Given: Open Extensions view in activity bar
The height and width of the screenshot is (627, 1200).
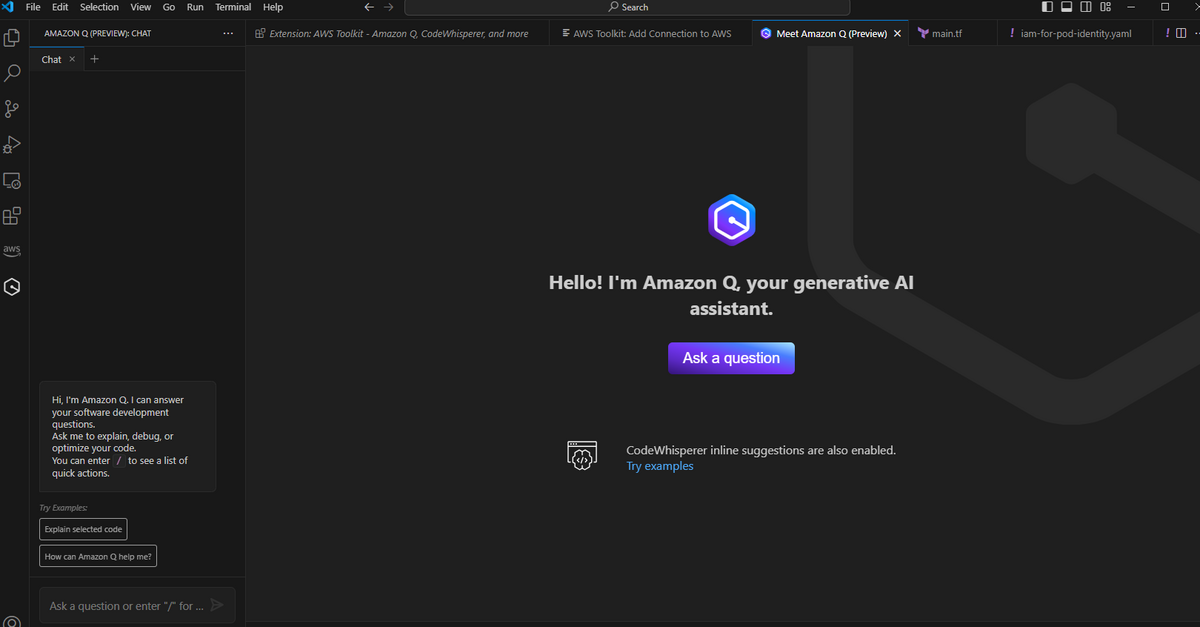Looking at the screenshot, I should 12,216.
